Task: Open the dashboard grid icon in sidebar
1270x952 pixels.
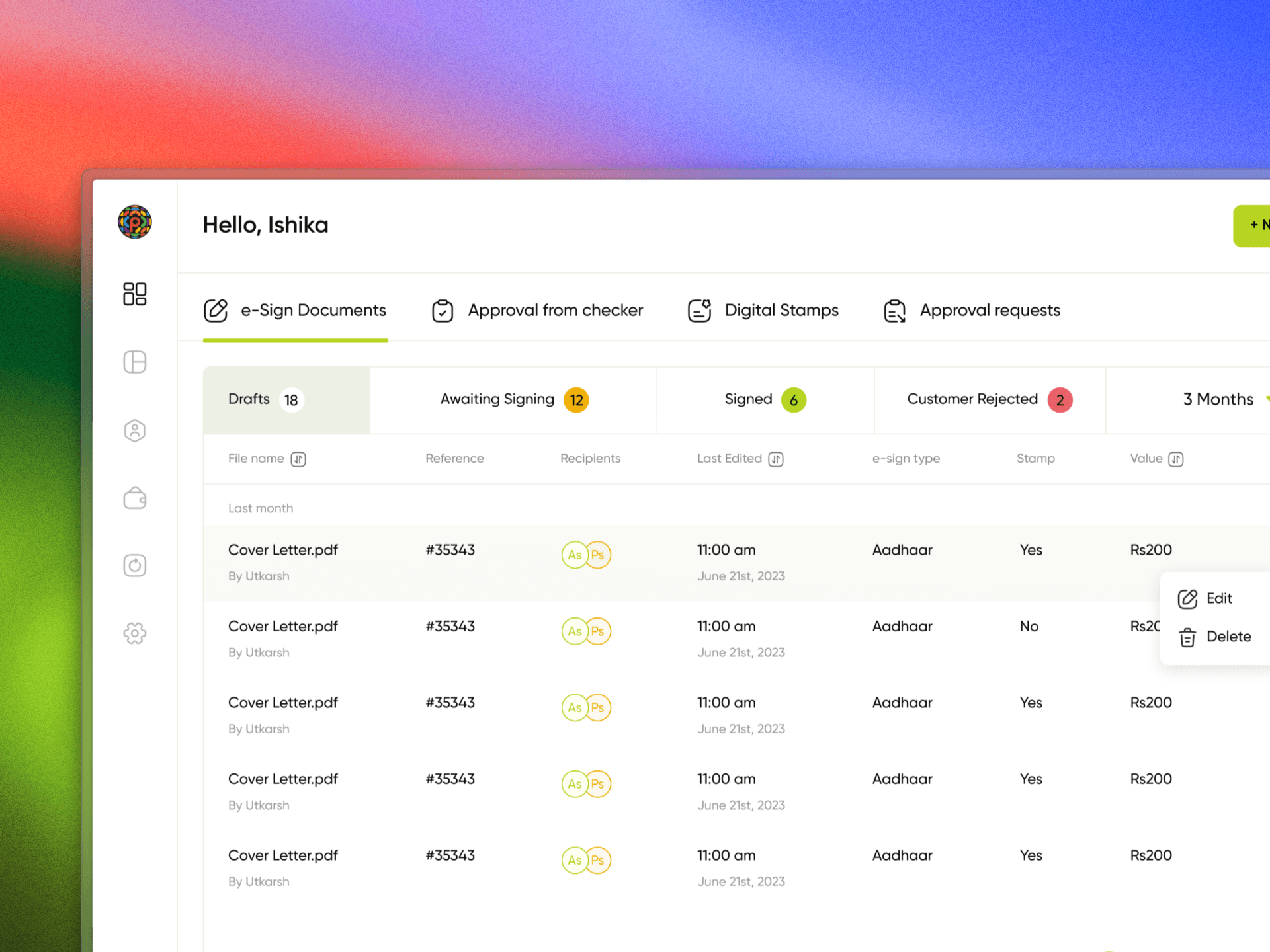Action: (134, 294)
